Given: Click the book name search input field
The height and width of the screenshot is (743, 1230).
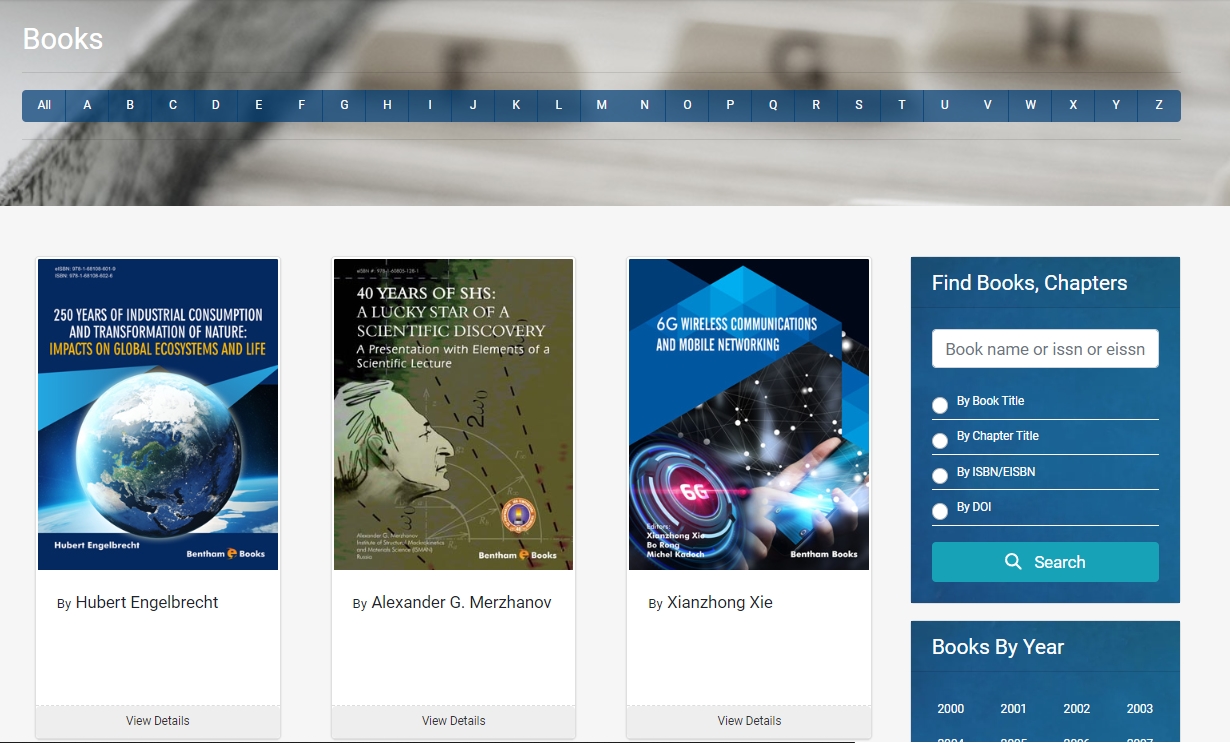Looking at the screenshot, I should click(x=1045, y=349).
